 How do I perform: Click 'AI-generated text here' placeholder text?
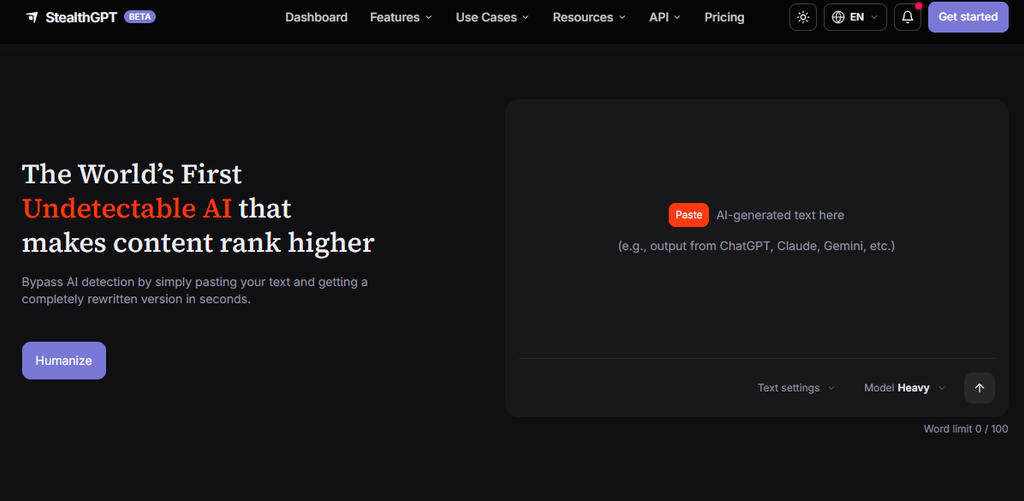tap(780, 215)
